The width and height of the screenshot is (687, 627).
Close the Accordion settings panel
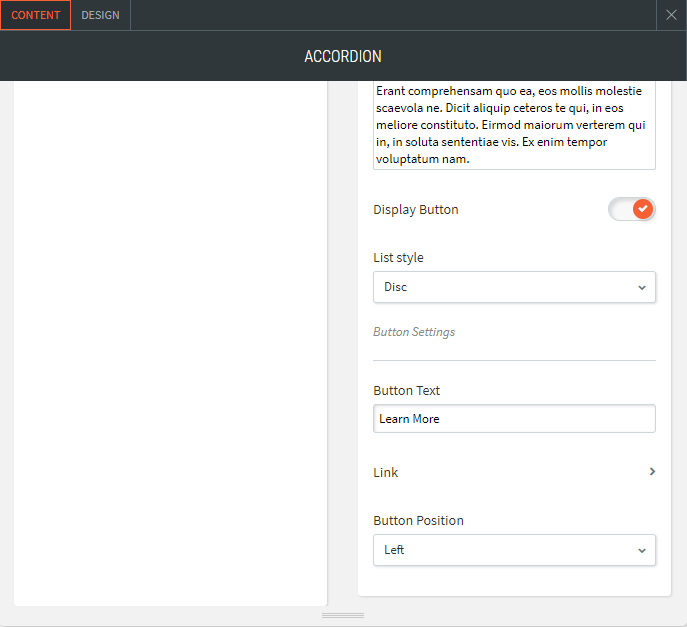[x=671, y=15]
